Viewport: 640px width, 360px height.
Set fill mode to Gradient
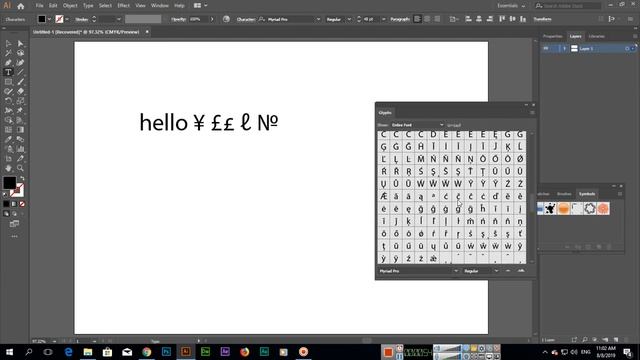tap(14, 204)
